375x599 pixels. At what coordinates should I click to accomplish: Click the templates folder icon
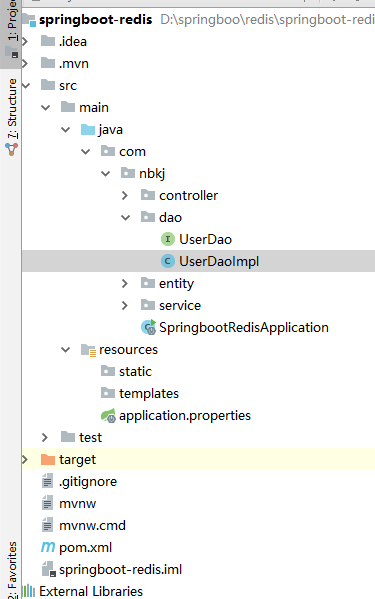coord(108,393)
